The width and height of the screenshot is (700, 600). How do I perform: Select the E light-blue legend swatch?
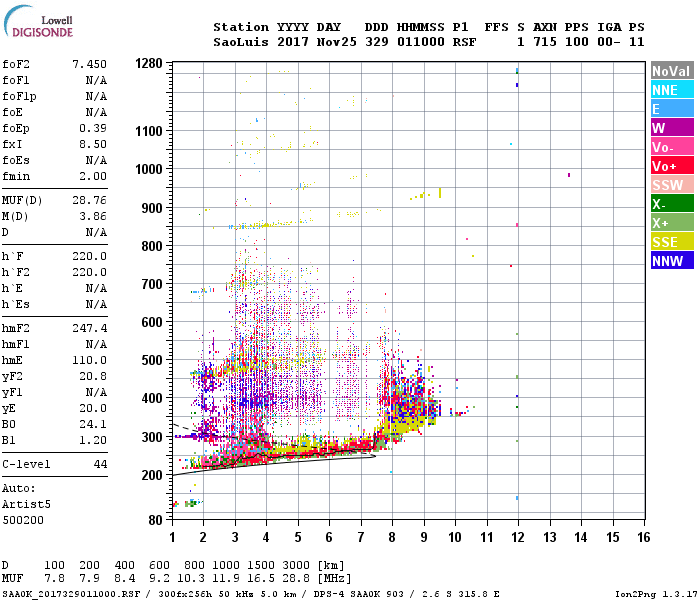[x=672, y=109]
